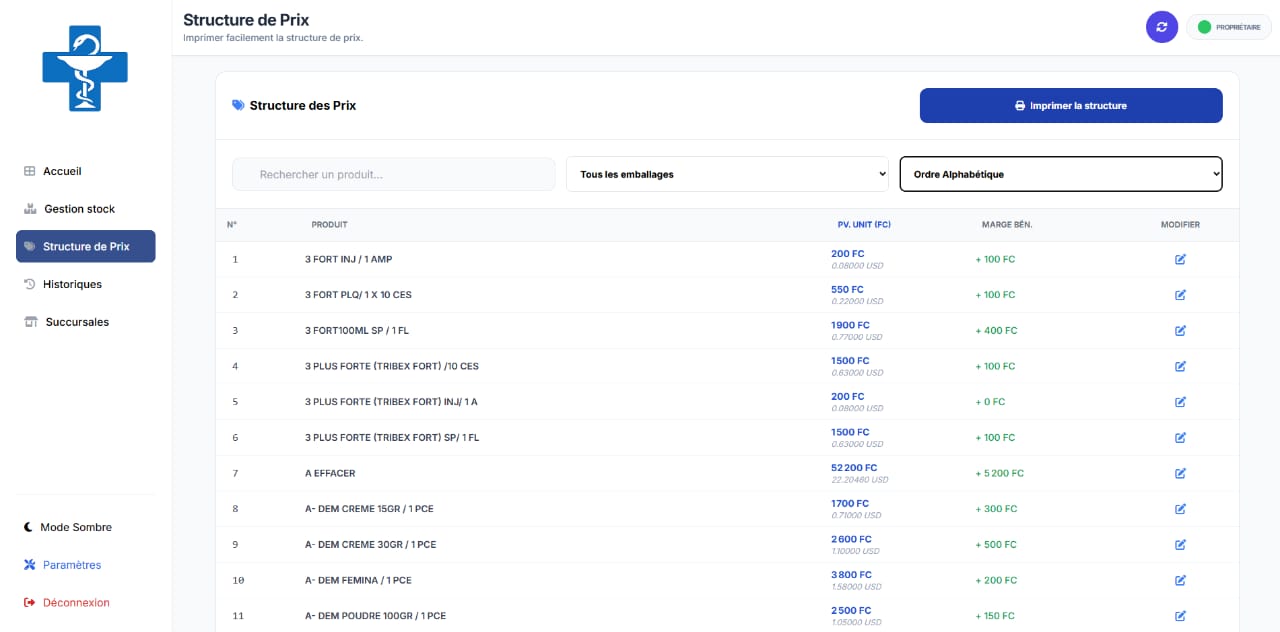Image resolution: width=1280 pixels, height=632 pixels.
Task: Edit A- DEM CREME 15GR / 1 PCE
Action: 1180,509
